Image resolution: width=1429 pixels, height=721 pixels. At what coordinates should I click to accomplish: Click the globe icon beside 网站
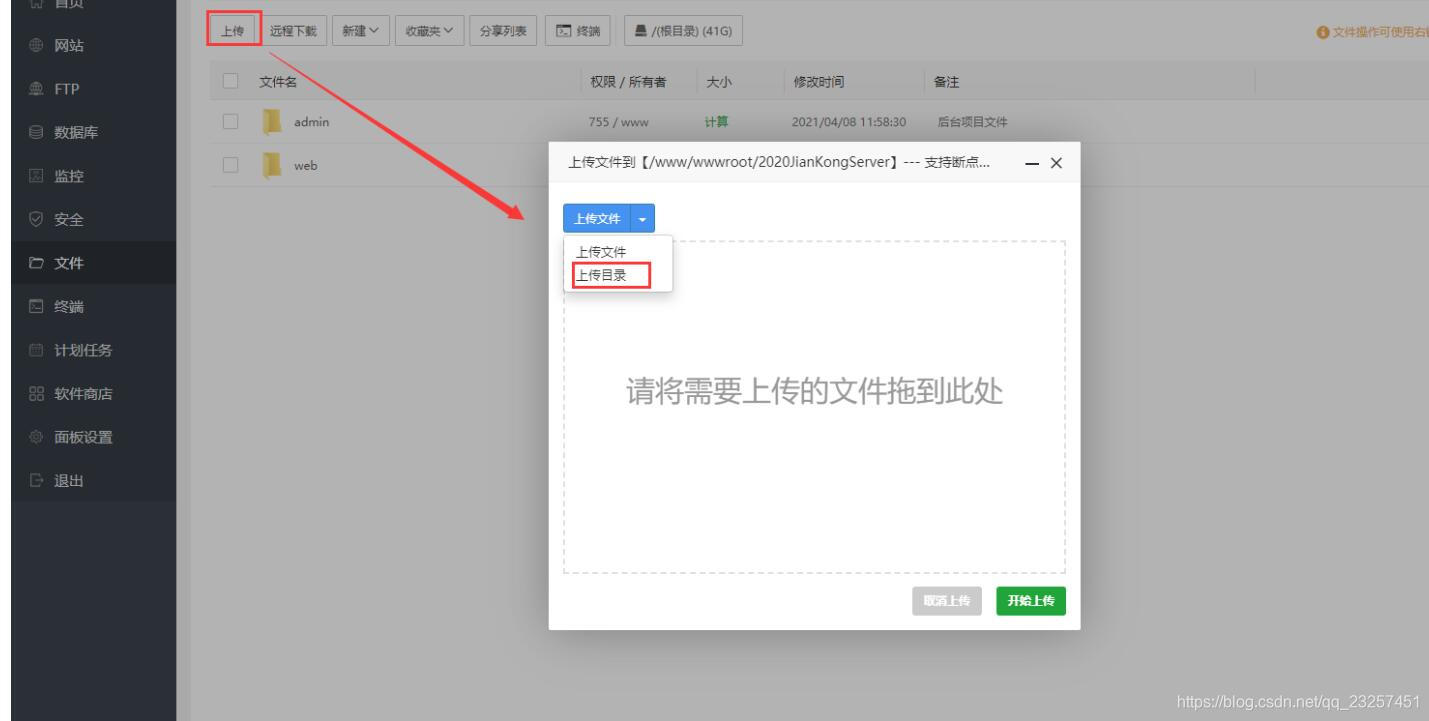point(38,46)
